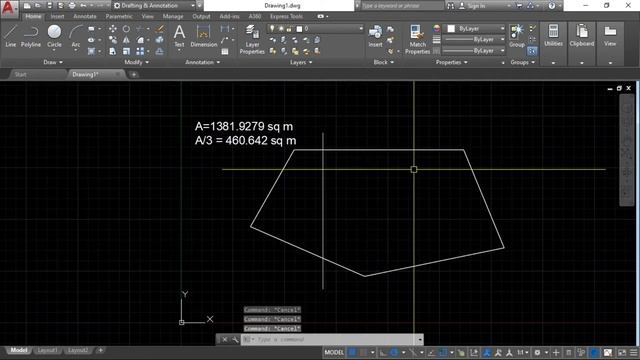Expand the Properties panel dropdown
Screen dimensions: 640x360
451,62
